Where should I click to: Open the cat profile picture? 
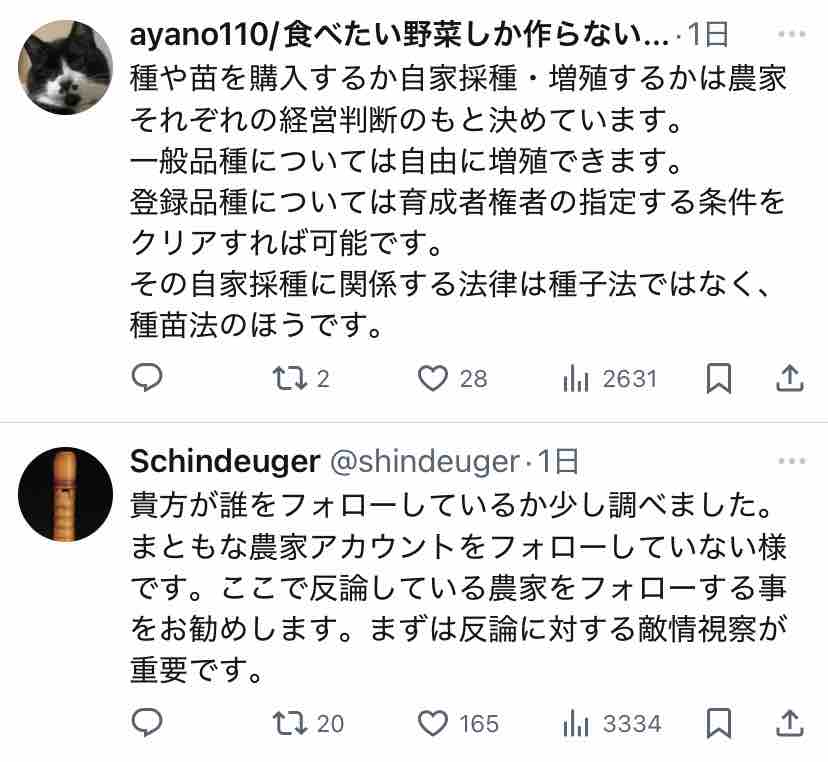coord(66,66)
